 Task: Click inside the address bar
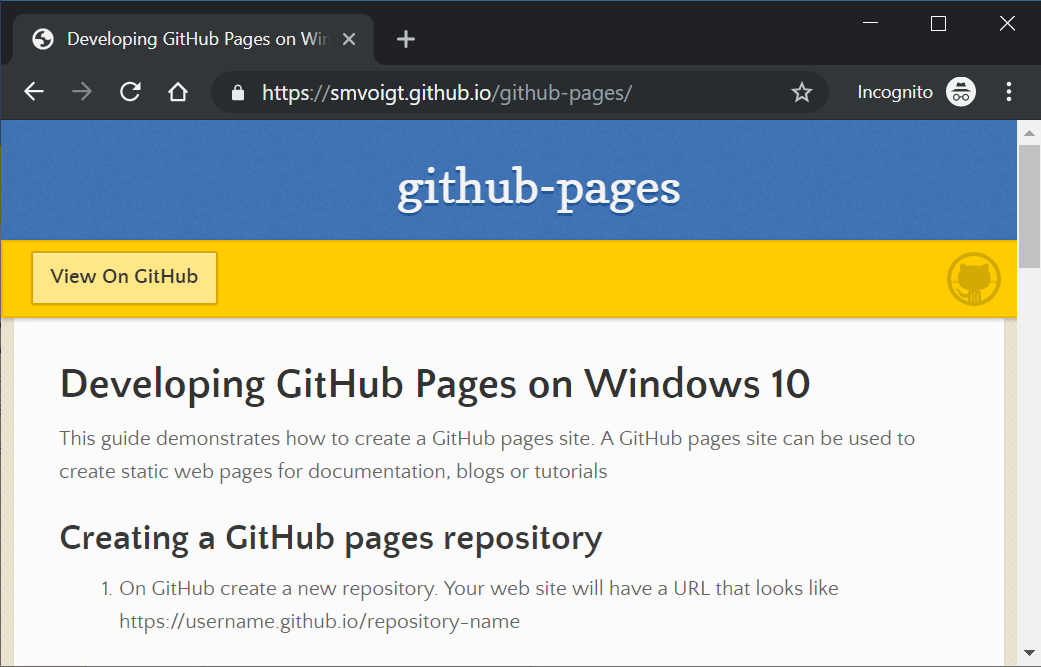tap(500, 91)
